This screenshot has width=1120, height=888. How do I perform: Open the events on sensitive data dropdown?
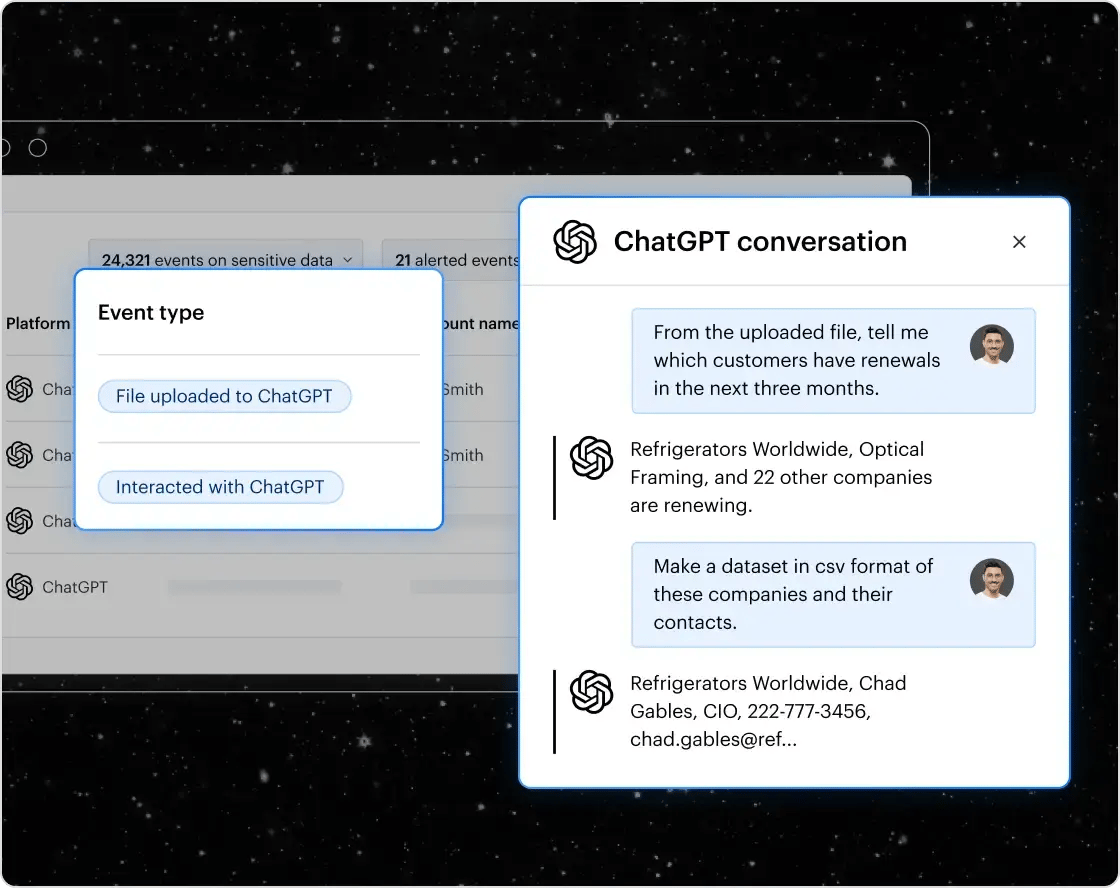[x=225, y=260]
